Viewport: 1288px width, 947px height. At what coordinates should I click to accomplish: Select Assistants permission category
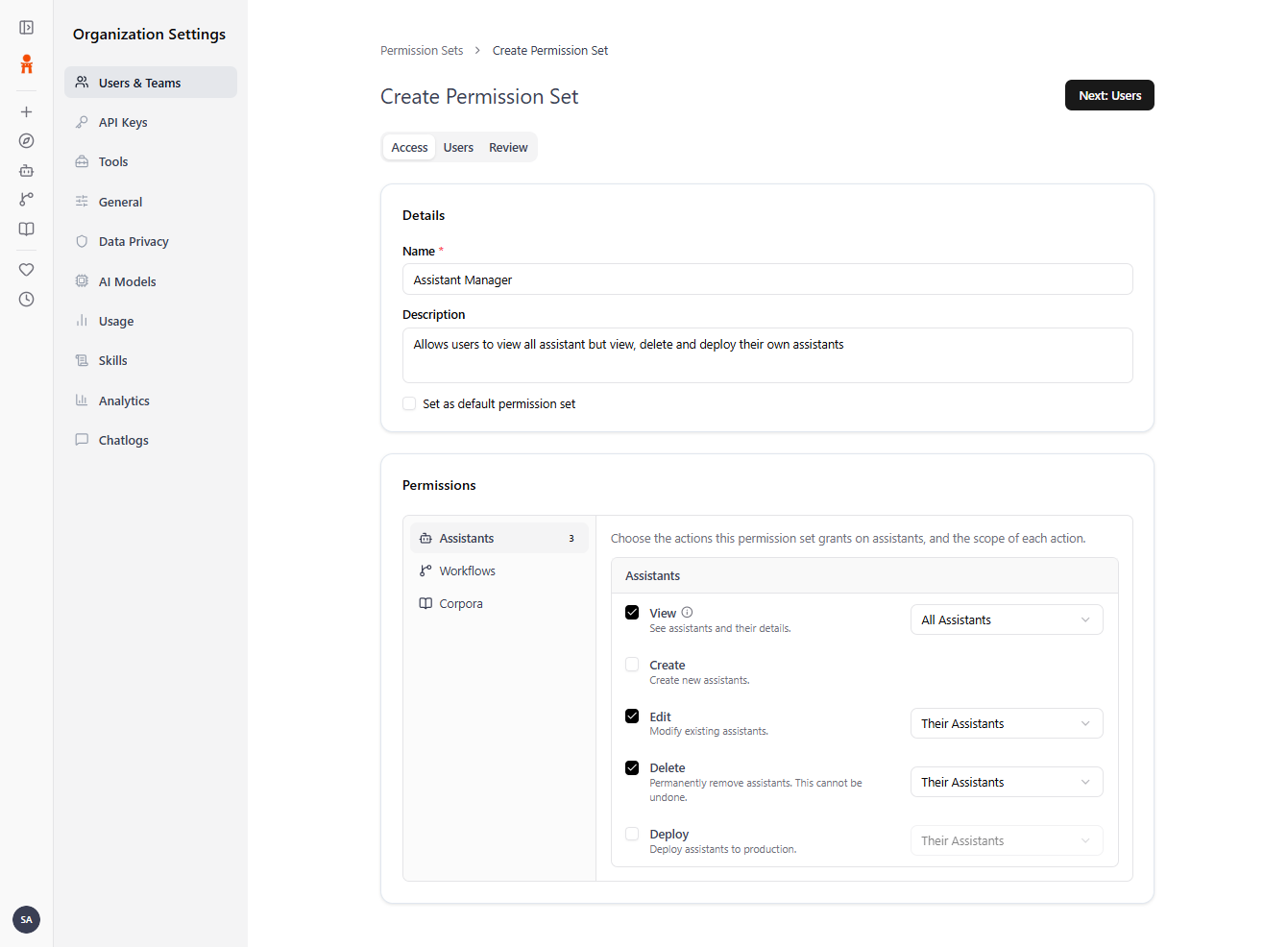[x=499, y=538]
